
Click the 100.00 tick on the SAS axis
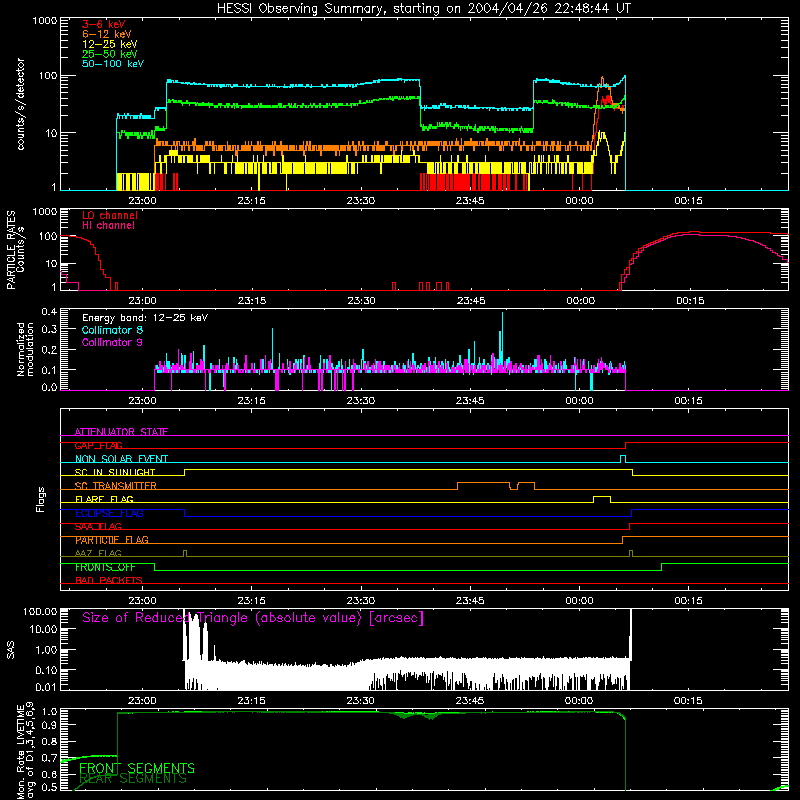[x=40, y=611]
